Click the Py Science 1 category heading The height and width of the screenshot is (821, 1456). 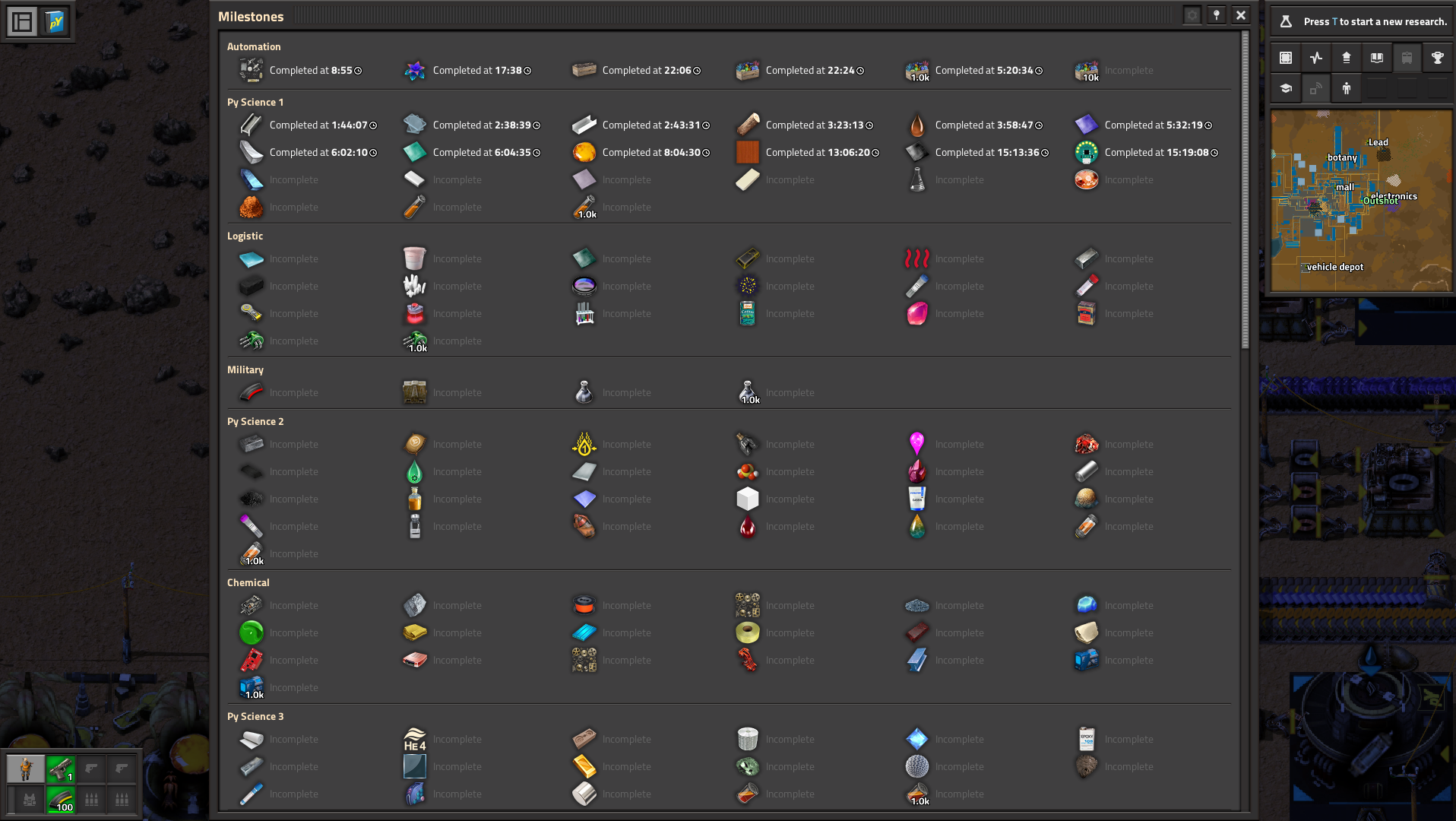coord(255,102)
